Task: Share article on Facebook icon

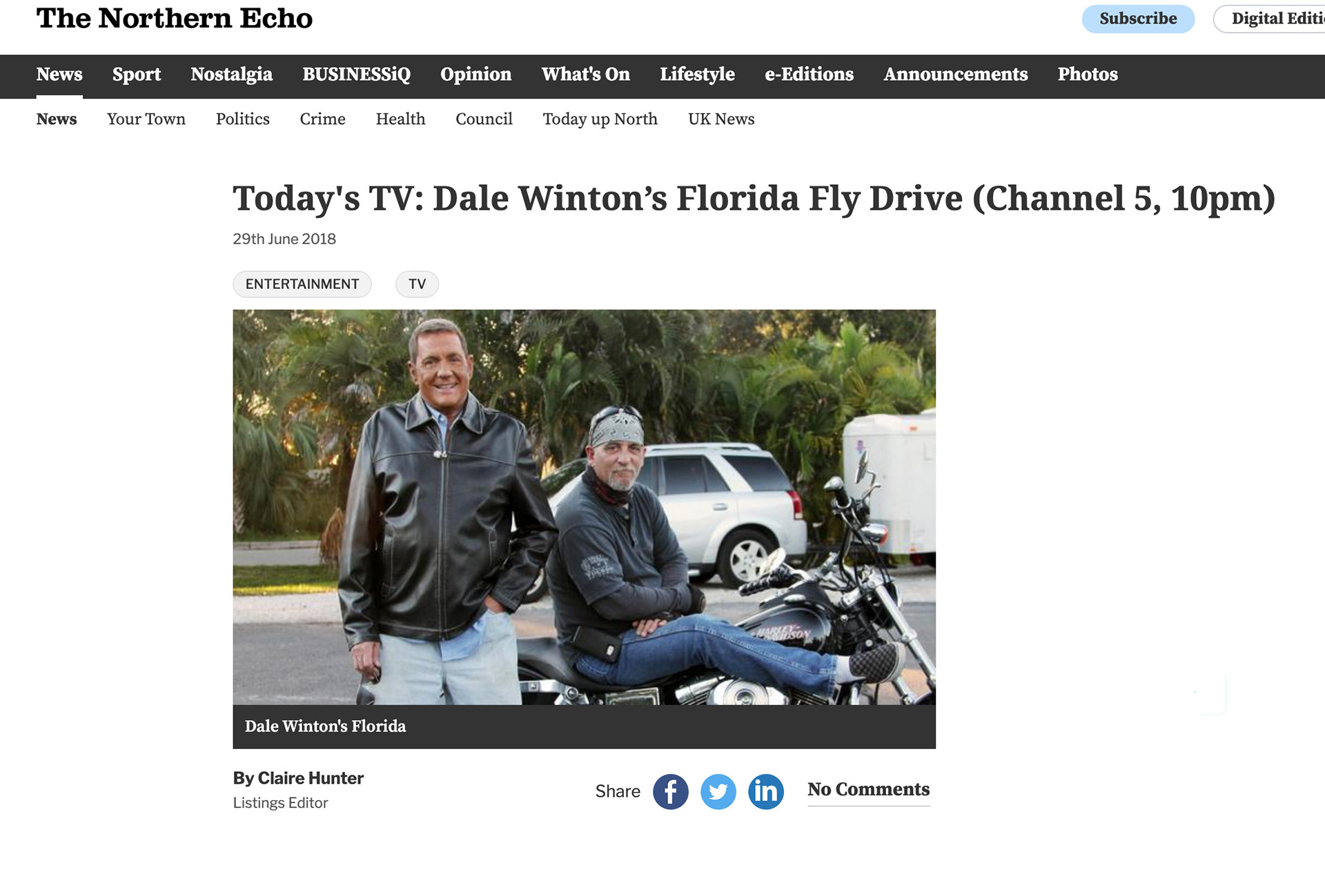Action: 670,791
